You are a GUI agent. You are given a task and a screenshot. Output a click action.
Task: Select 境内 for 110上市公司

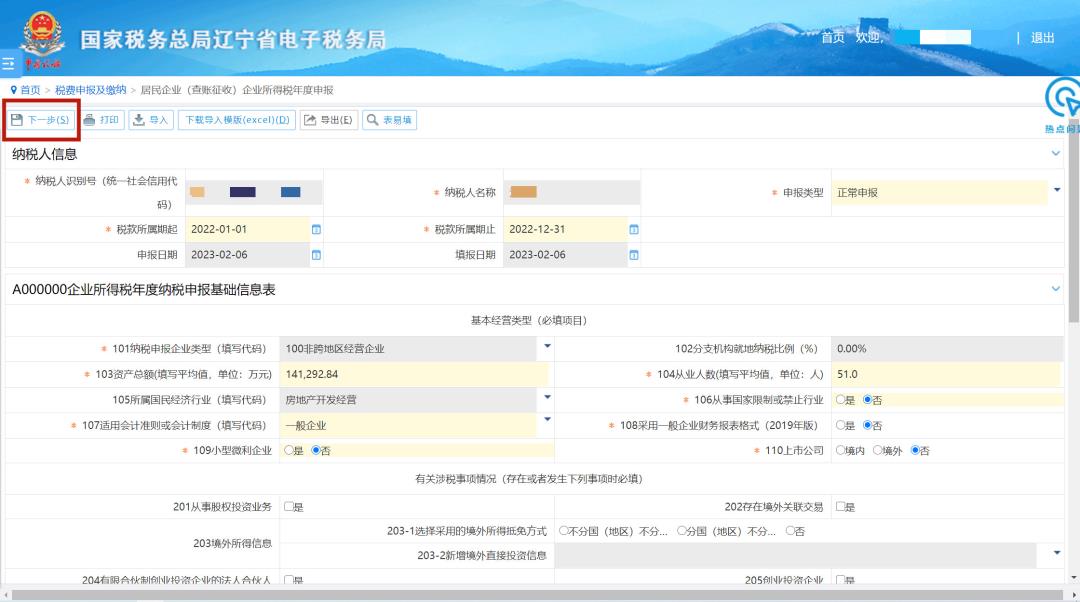pos(840,451)
